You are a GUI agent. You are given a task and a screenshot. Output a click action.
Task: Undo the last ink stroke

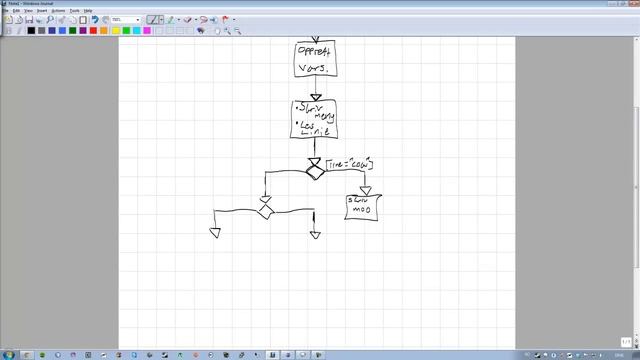95,20
